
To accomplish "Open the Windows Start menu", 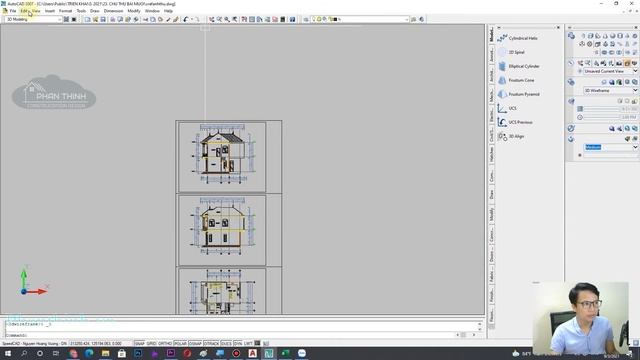I will click(x=8, y=353).
